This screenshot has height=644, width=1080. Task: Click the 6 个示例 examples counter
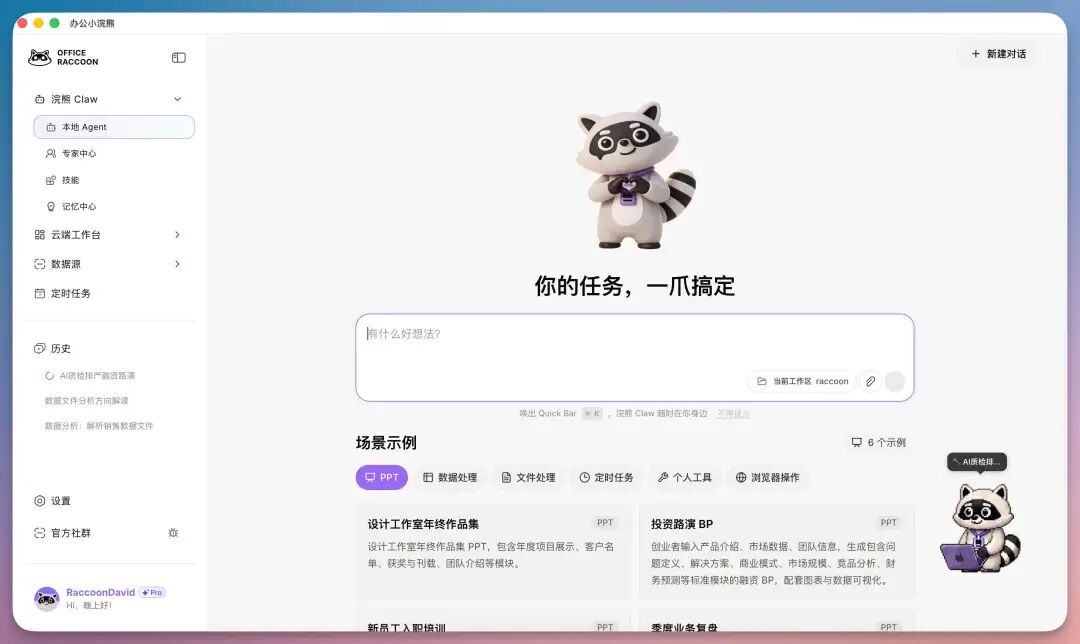click(x=879, y=442)
